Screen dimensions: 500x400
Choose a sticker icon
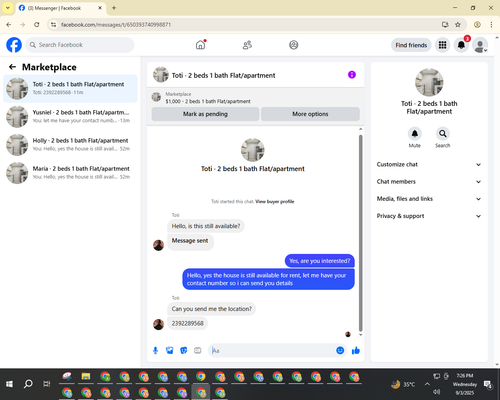tap(184, 350)
